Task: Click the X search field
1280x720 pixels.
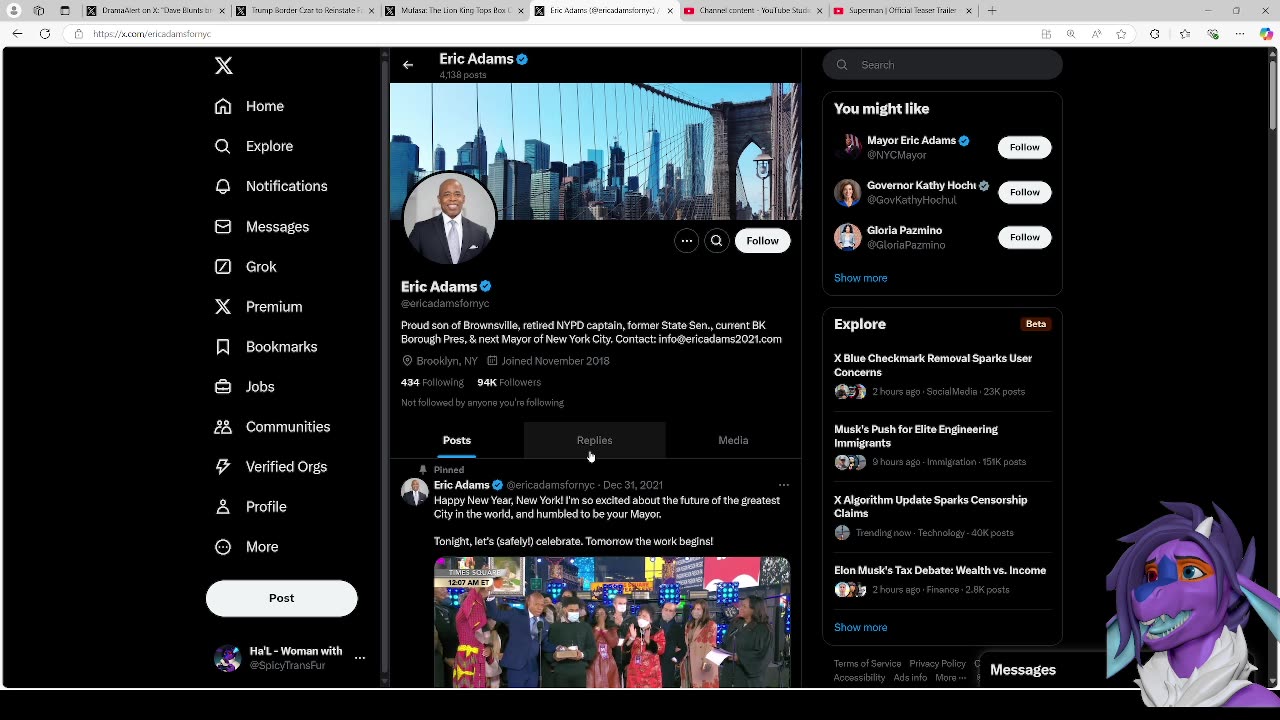Action: 942,65
